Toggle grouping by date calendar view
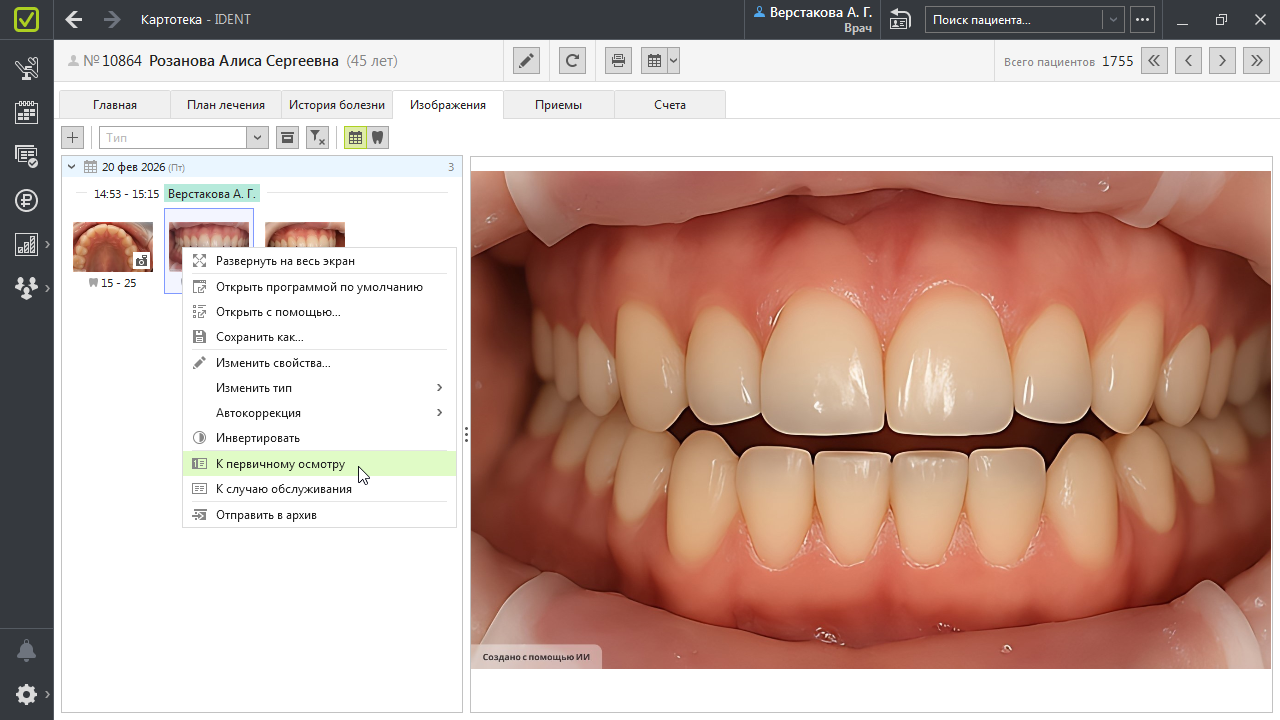The image size is (1280, 720). pyautogui.click(x=355, y=138)
